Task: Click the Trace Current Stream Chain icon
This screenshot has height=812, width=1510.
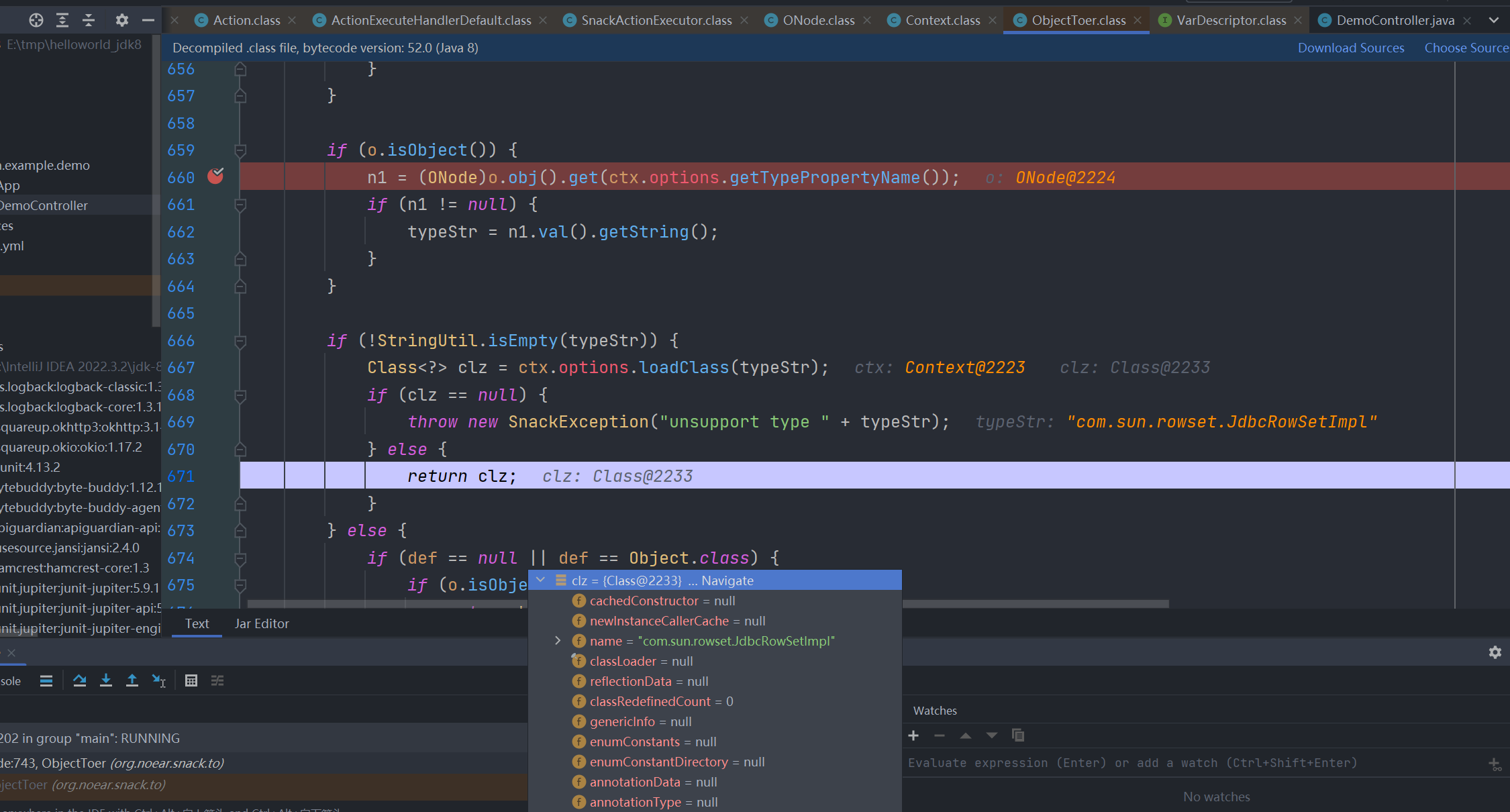Action: (217, 680)
